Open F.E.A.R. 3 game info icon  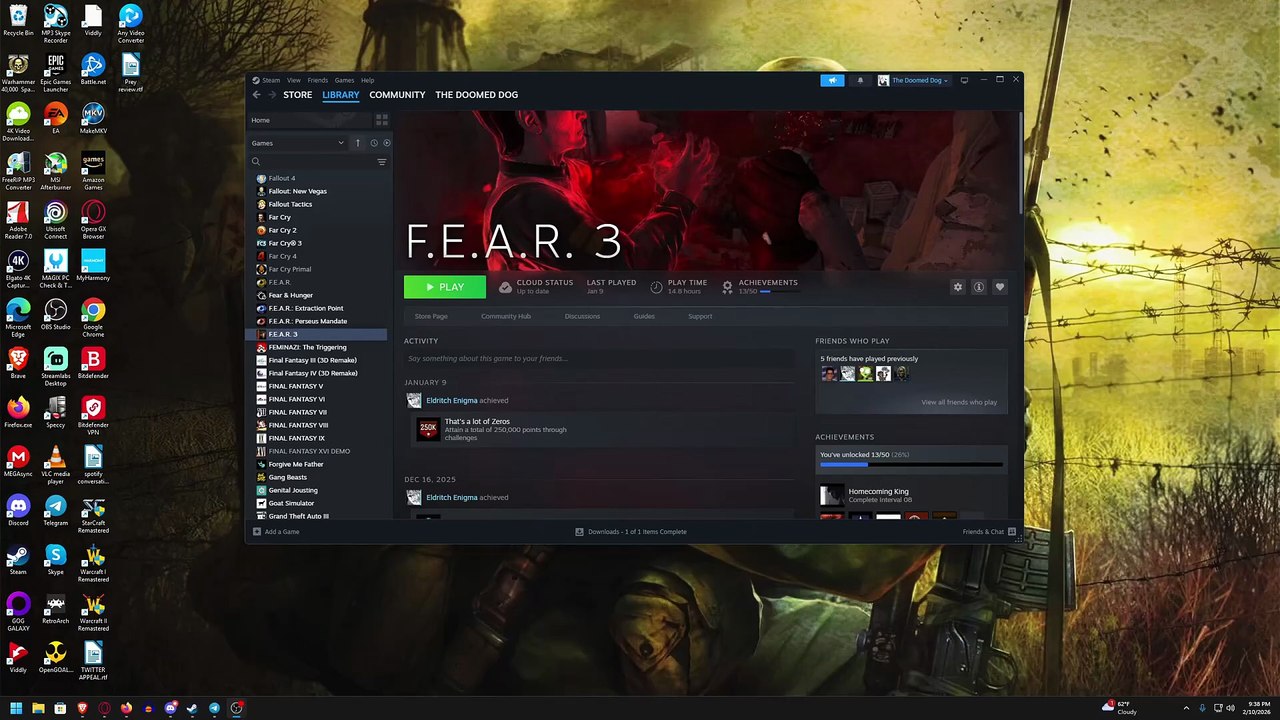[978, 287]
